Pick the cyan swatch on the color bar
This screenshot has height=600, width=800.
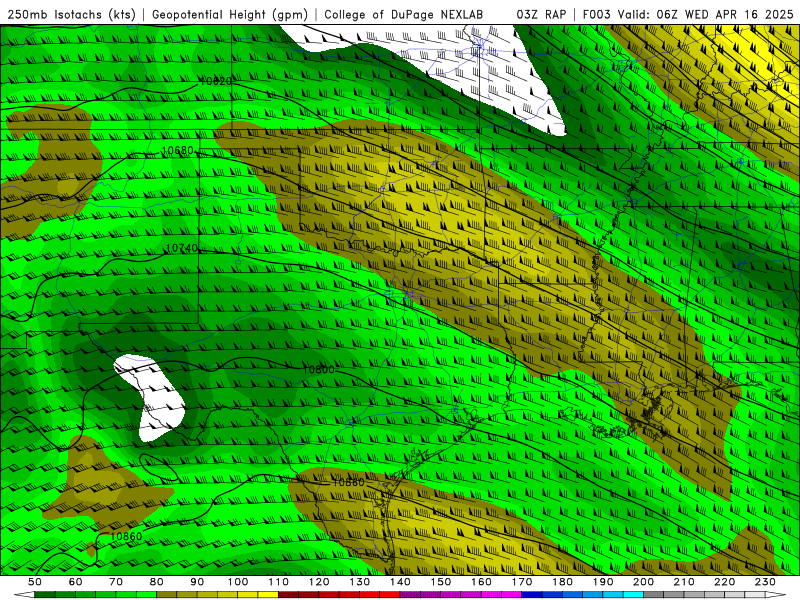pos(633,595)
